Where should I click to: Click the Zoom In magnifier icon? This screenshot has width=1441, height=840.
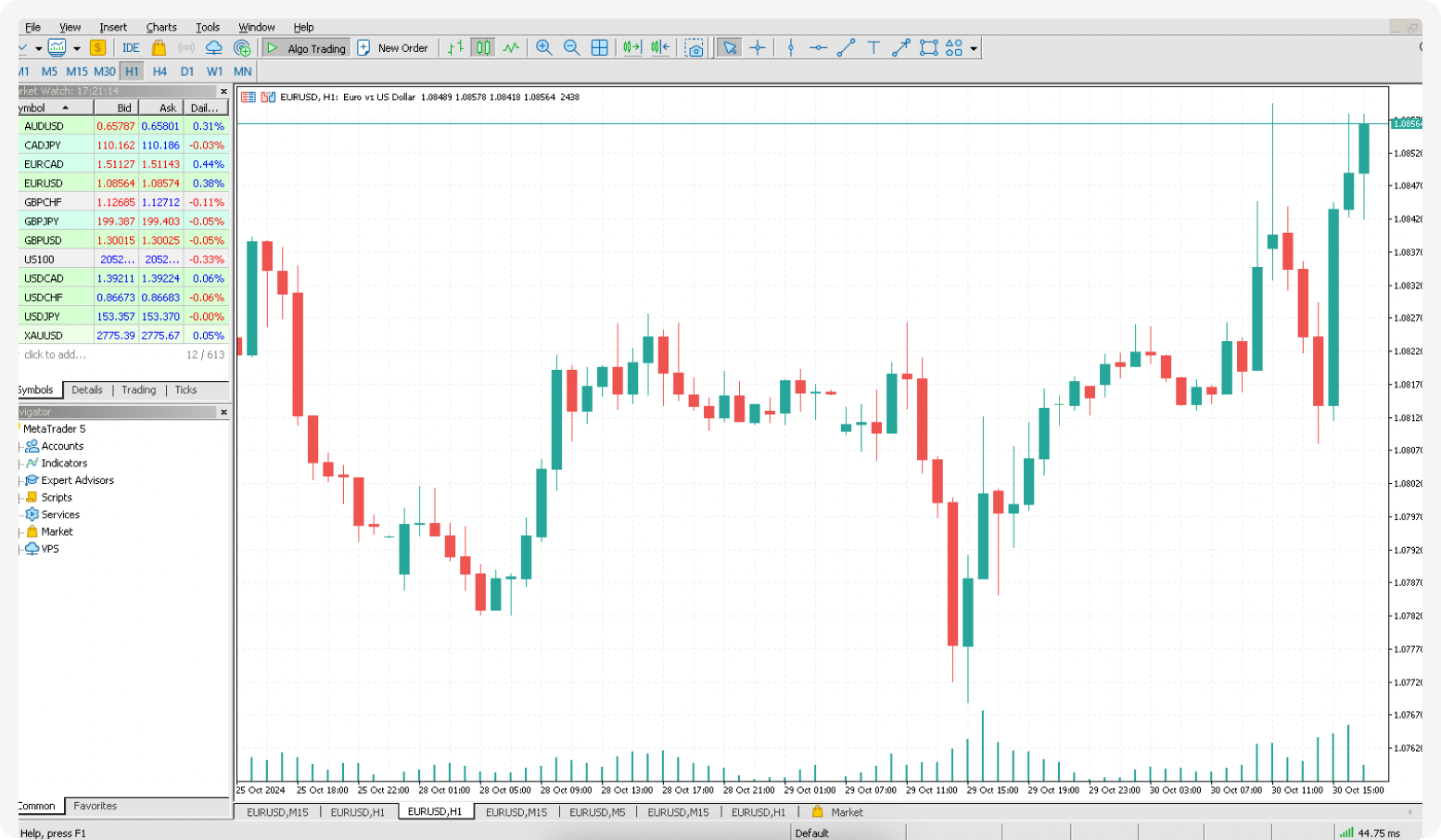tap(544, 48)
